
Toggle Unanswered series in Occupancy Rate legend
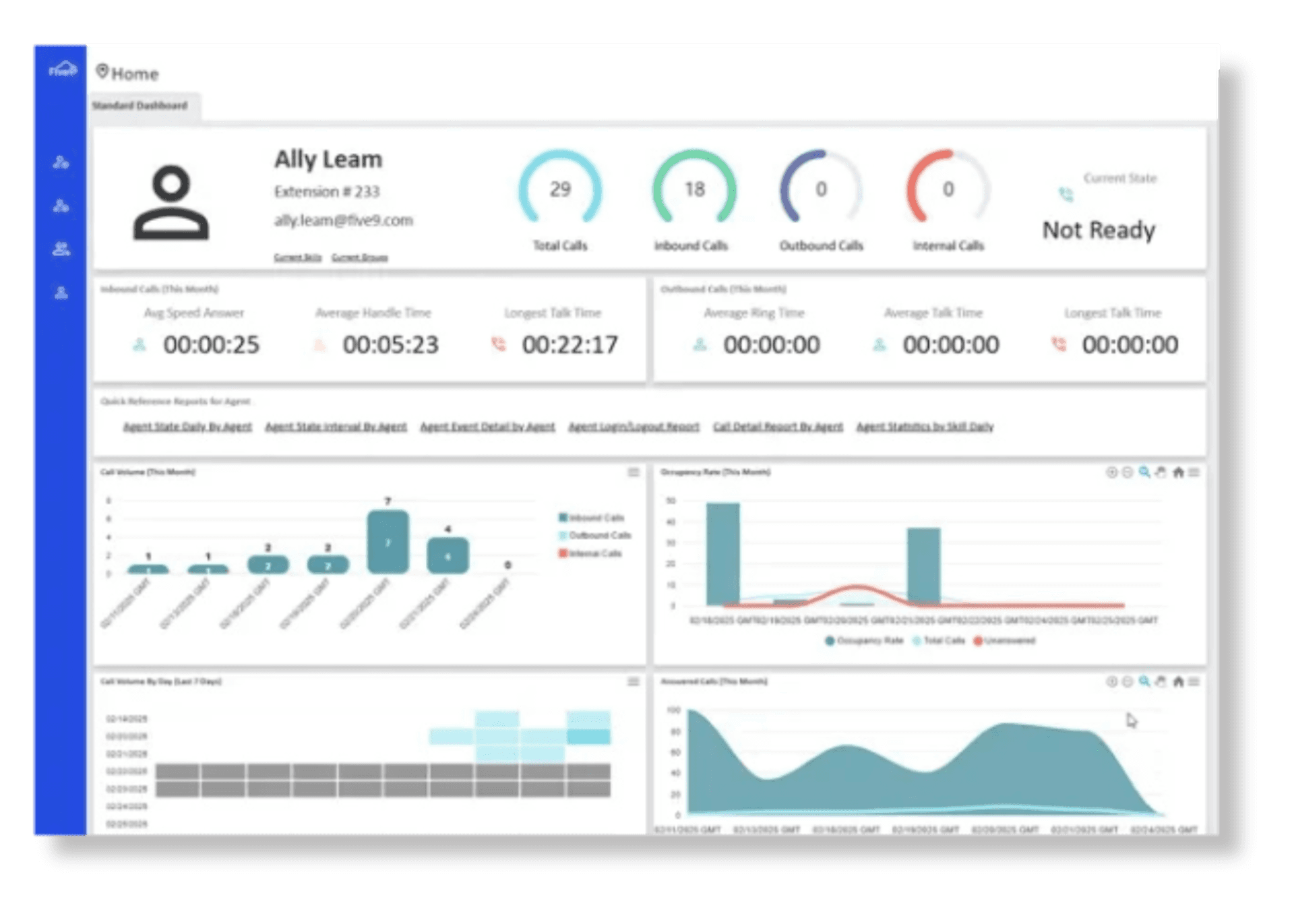click(x=1004, y=640)
